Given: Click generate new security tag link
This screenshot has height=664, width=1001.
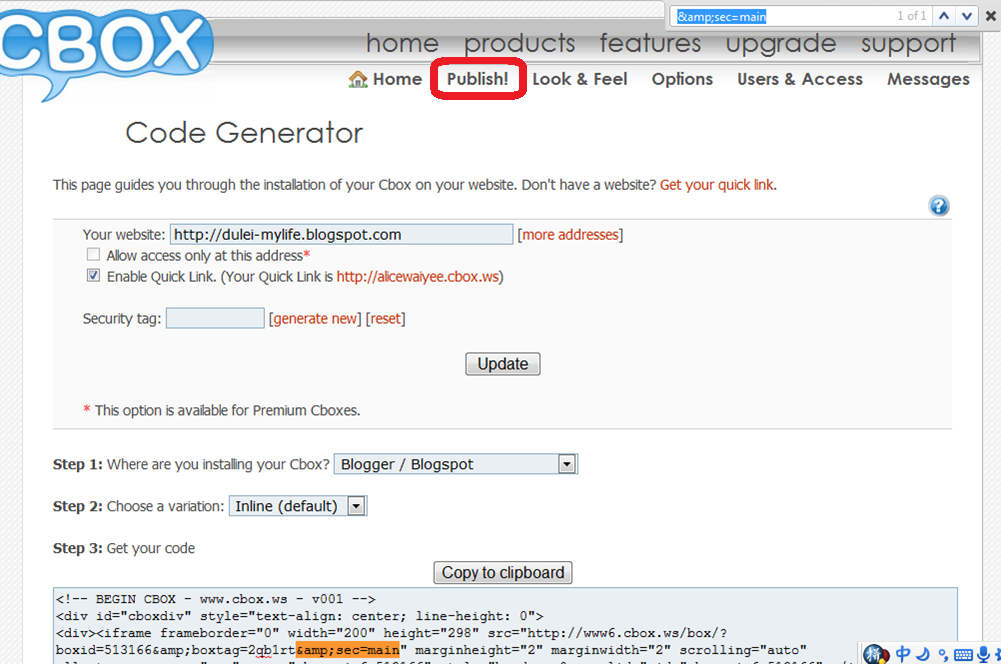Looking at the screenshot, I should (315, 319).
